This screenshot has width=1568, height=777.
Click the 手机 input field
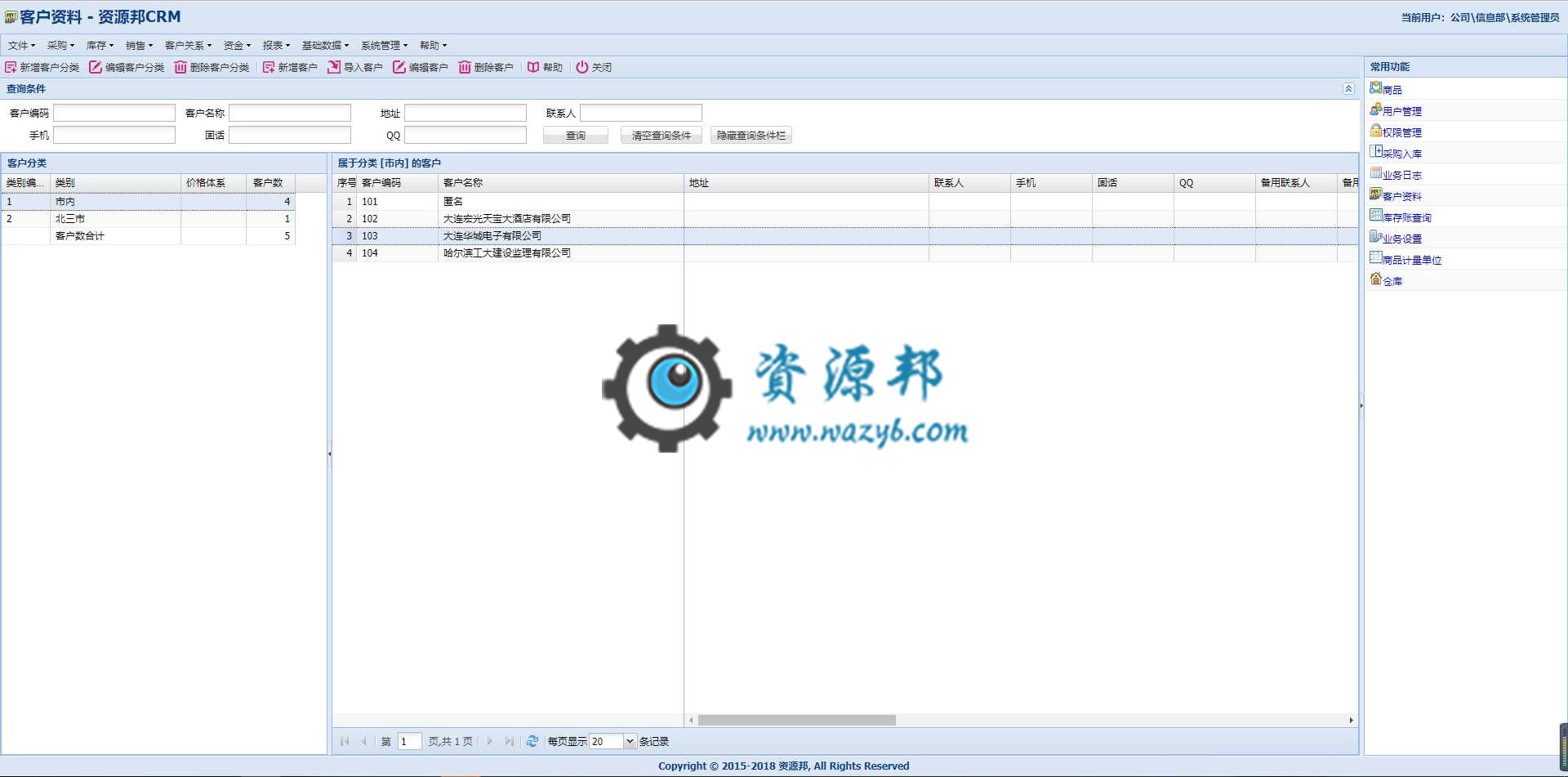pos(114,135)
